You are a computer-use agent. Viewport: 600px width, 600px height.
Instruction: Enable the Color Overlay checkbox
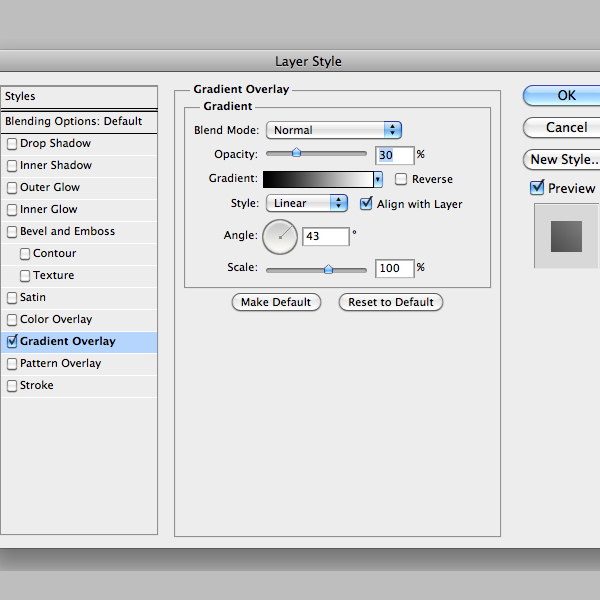click(12, 320)
